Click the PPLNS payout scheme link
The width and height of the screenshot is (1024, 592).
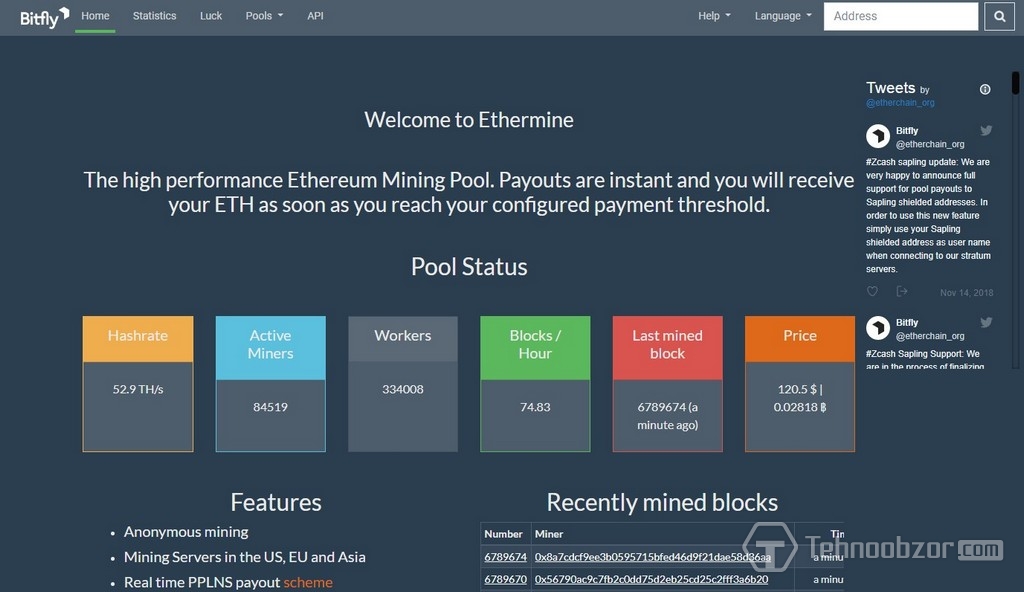[x=308, y=582]
